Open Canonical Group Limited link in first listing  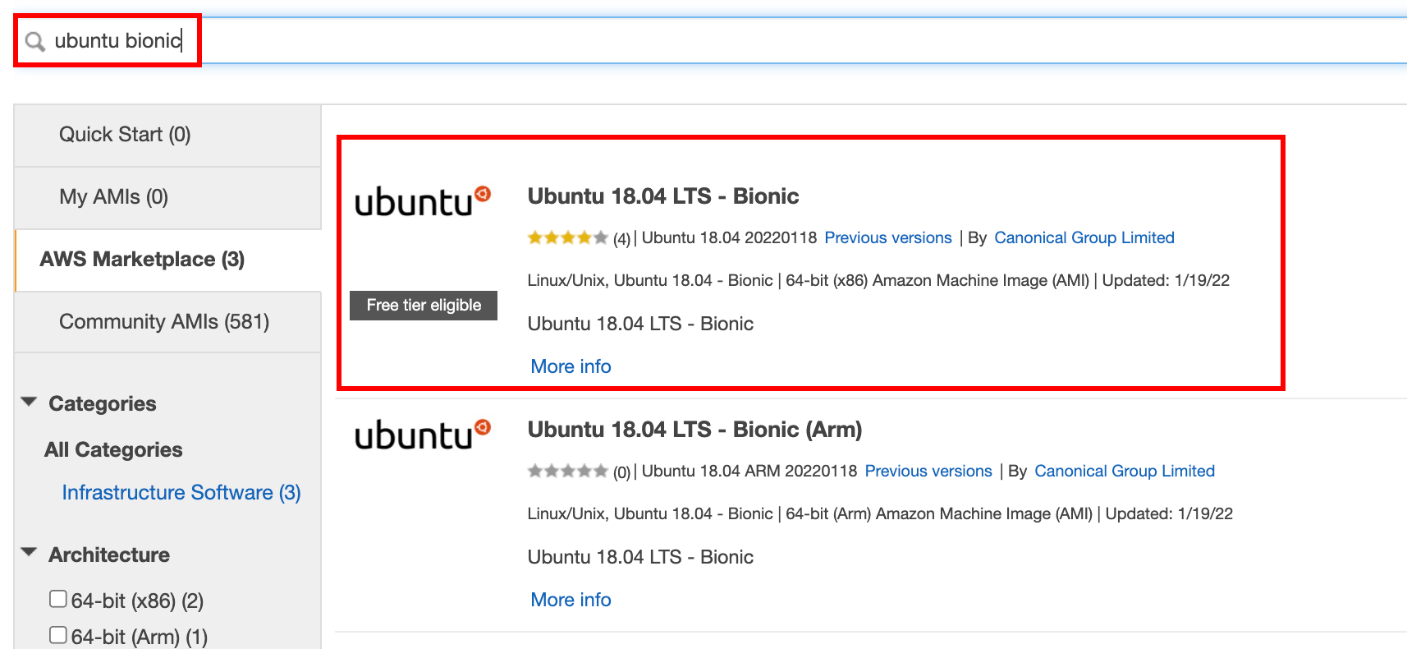(x=1084, y=238)
